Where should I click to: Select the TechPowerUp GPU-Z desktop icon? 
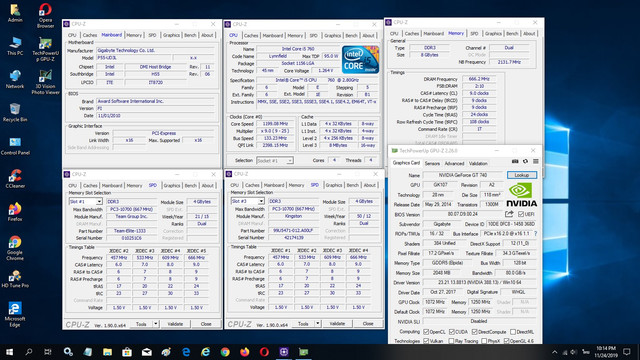(45, 49)
